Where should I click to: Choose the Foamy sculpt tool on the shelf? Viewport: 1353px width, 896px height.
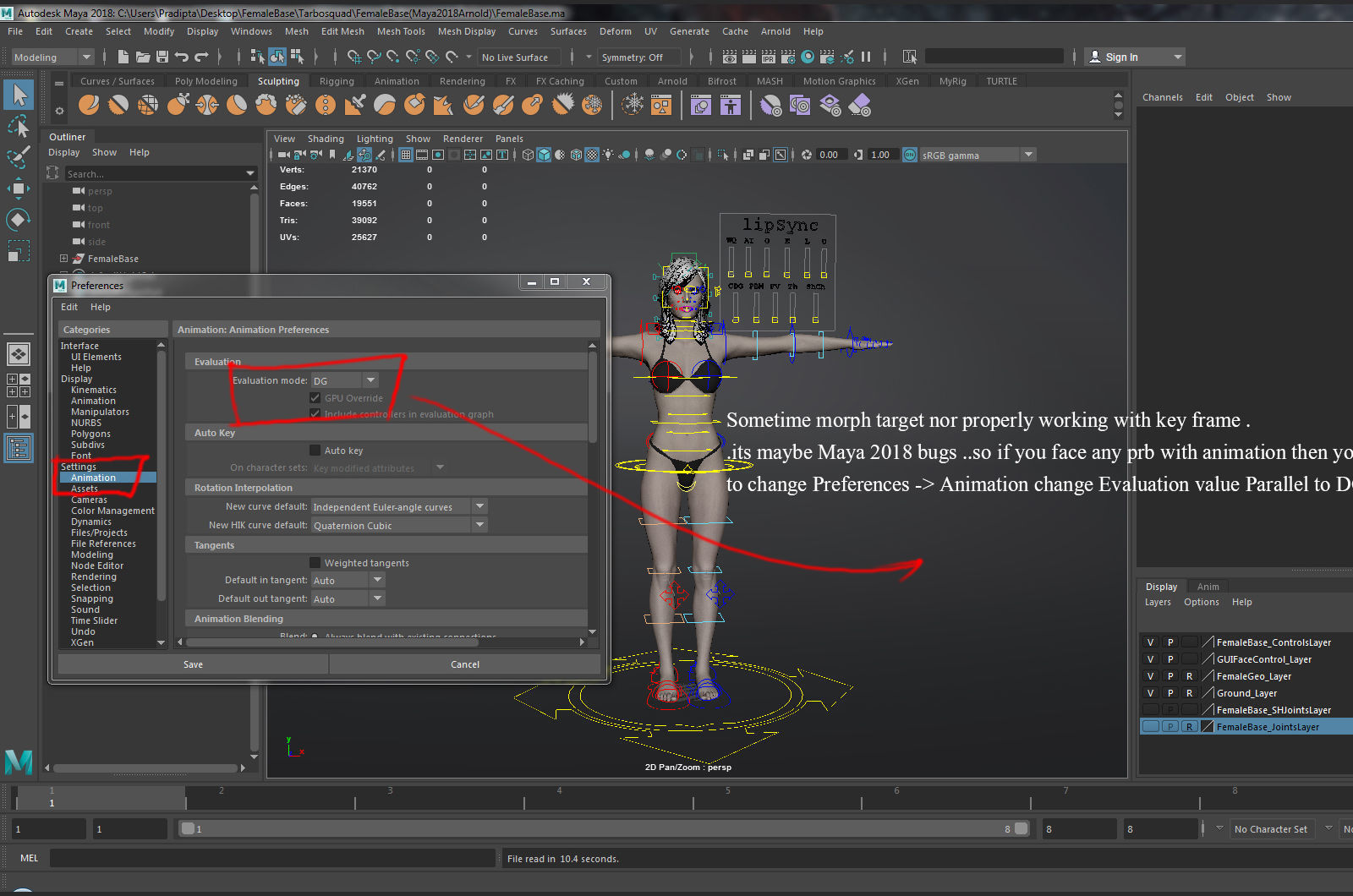click(266, 105)
